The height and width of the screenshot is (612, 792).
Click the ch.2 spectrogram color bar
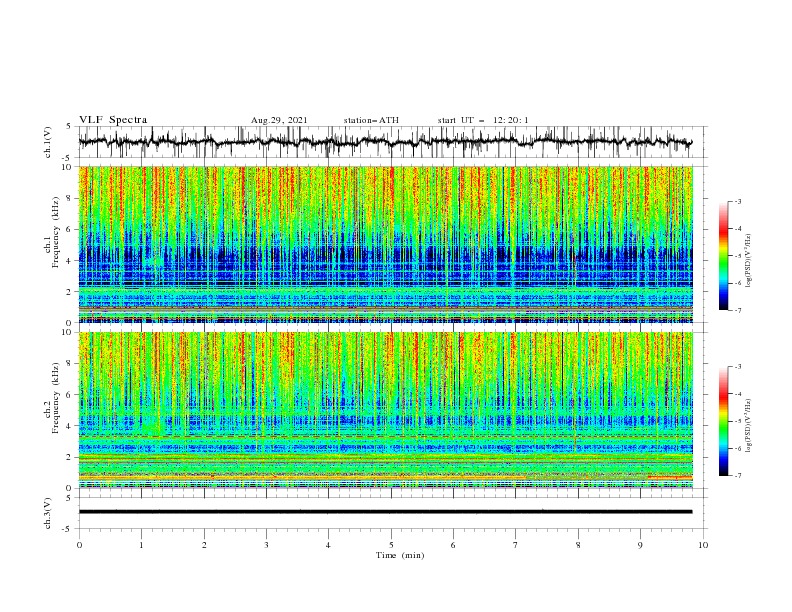point(723,421)
